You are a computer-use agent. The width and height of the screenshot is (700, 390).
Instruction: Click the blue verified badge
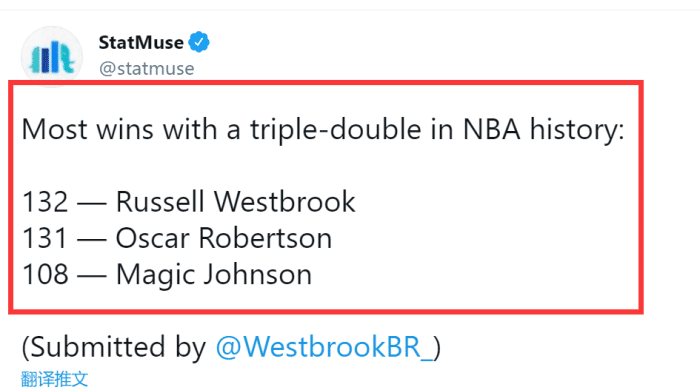199,42
